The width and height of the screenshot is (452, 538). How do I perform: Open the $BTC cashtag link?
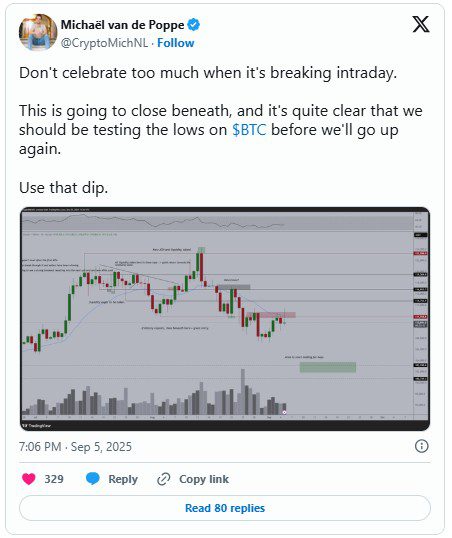pos(249,130)
